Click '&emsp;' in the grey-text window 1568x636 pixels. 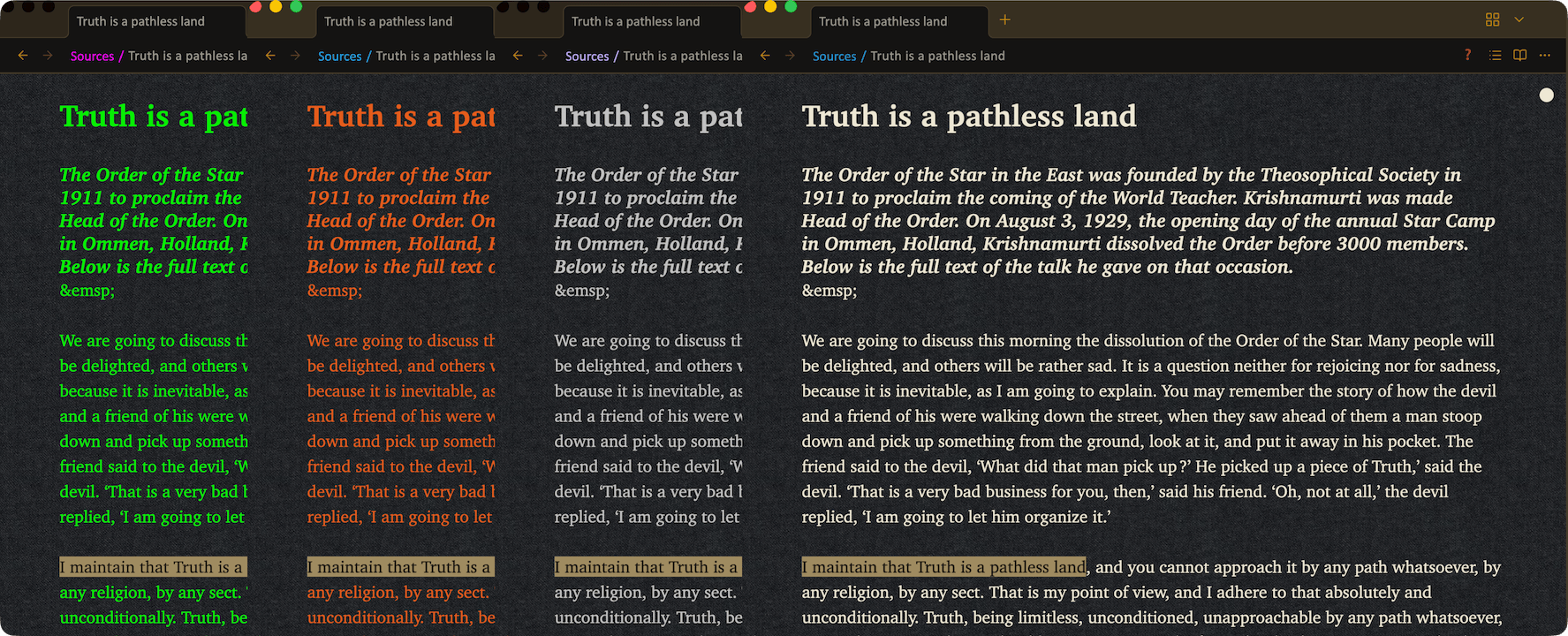point(581,291)
